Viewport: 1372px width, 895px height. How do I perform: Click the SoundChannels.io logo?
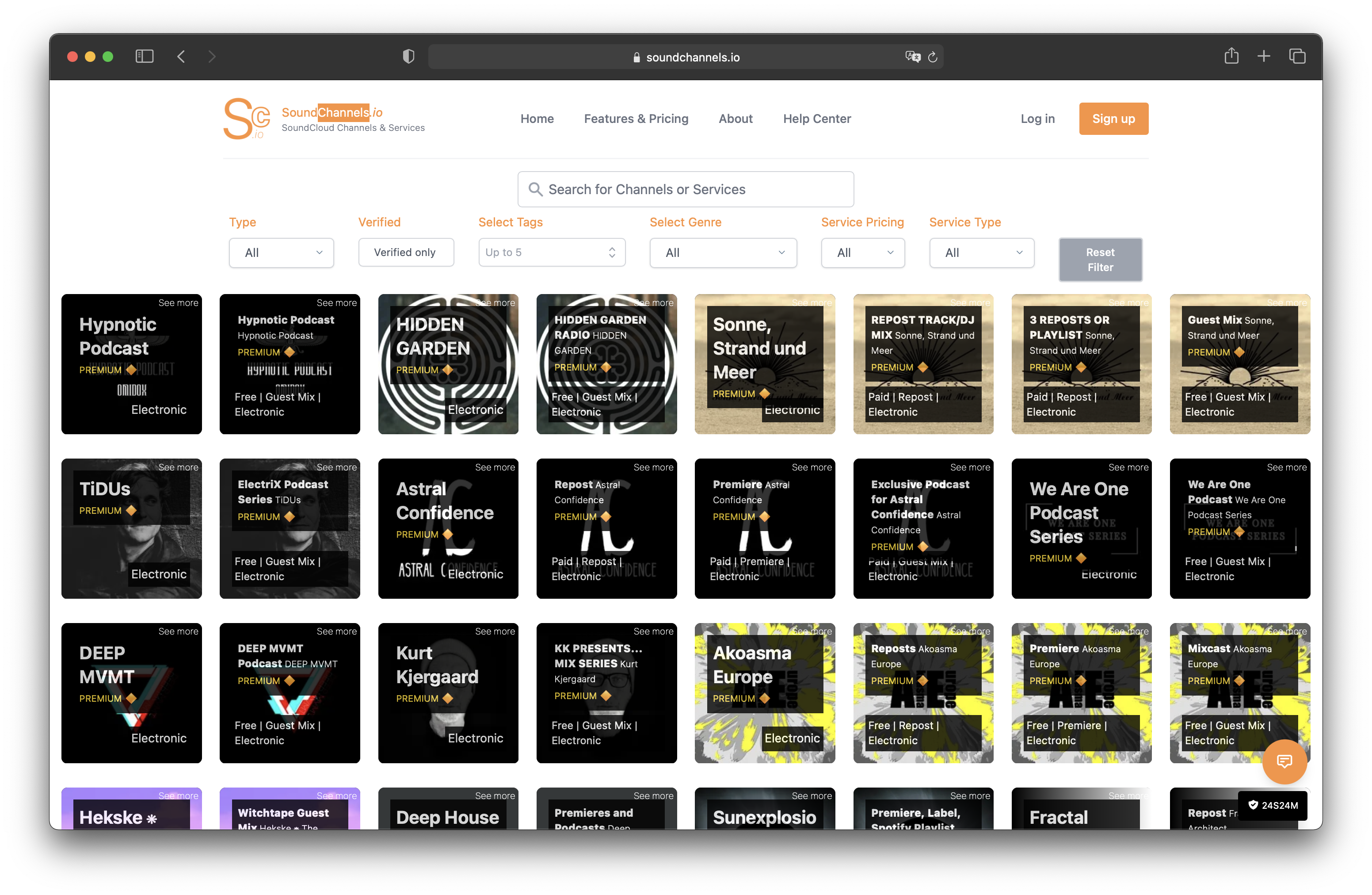pos(247,119)
